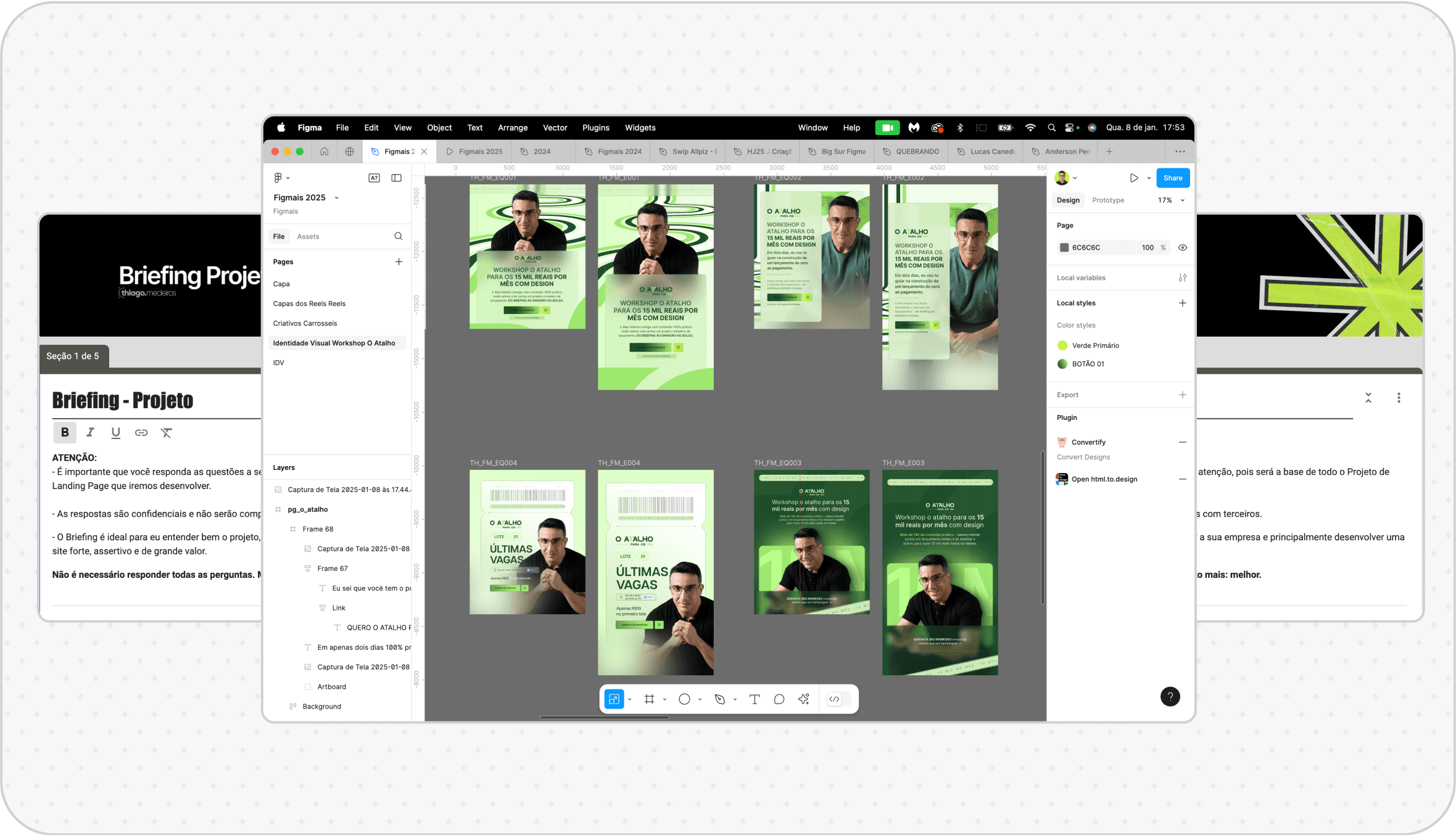
Task: Expand the present options dropdown arrow
Action: tap(1149, 178)
